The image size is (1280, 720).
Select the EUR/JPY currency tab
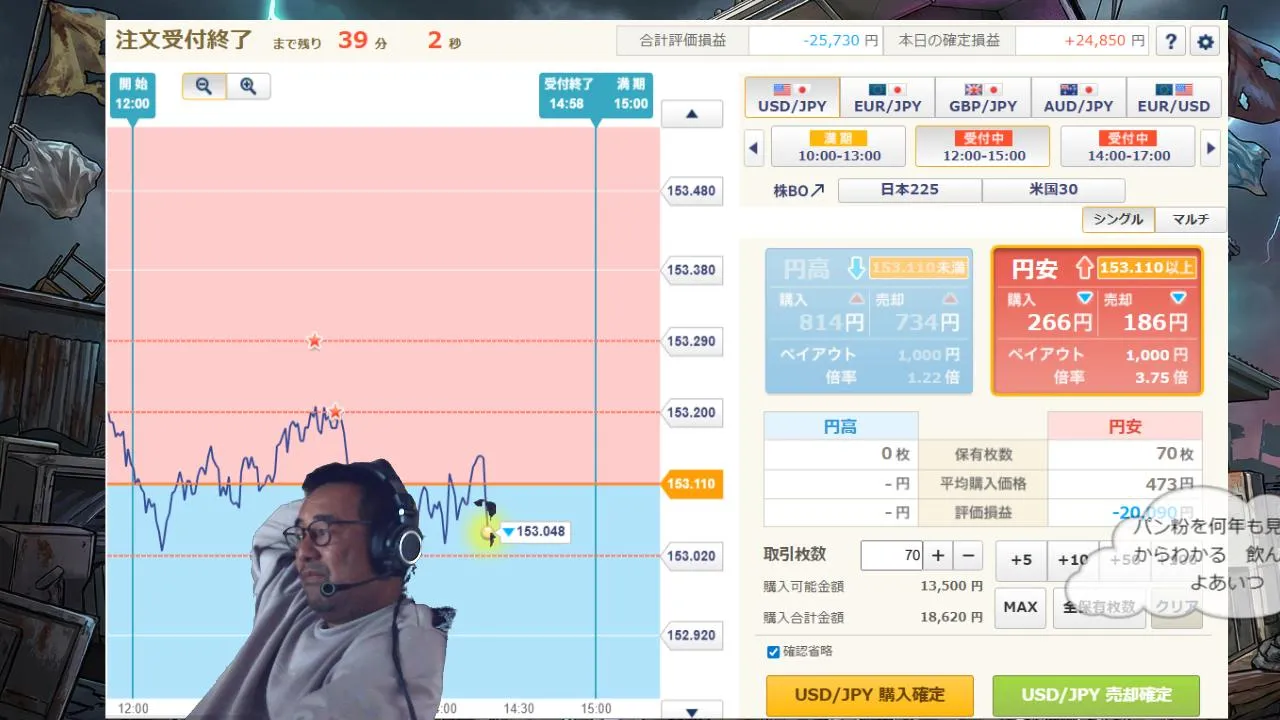point(887,97)
